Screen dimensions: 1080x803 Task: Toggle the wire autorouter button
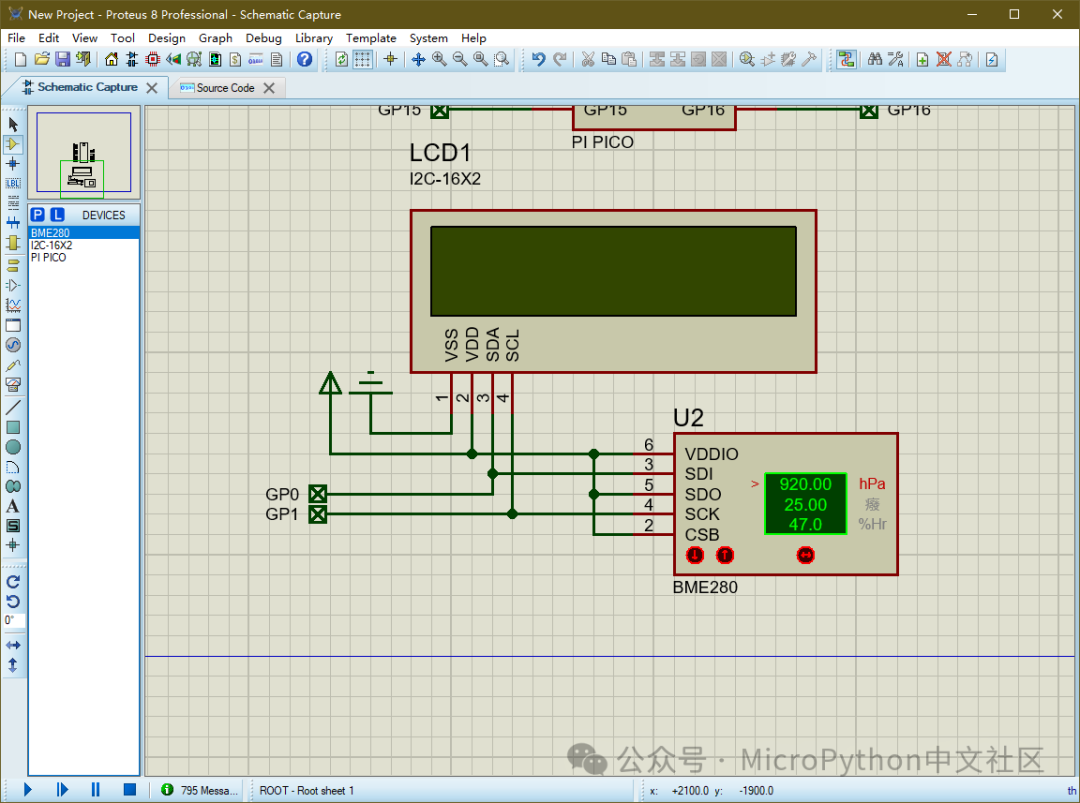tap(847, 60)
